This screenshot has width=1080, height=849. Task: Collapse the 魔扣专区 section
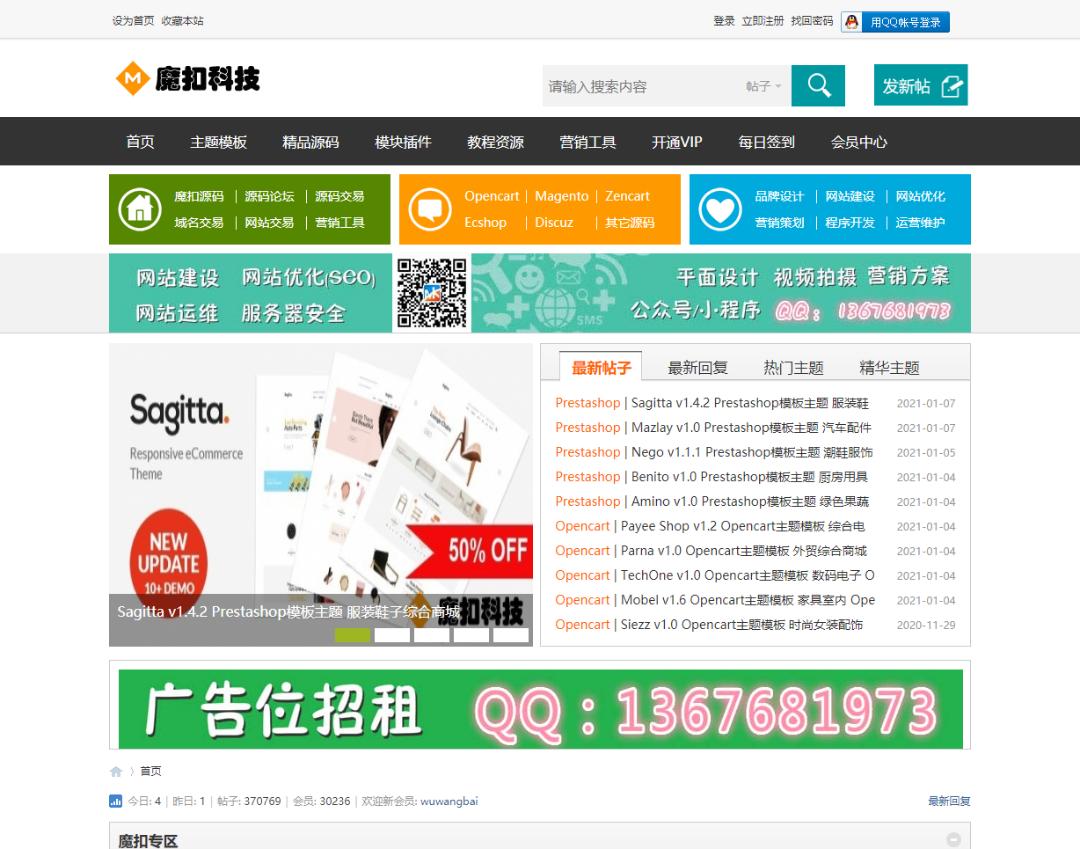pos(953,839)
